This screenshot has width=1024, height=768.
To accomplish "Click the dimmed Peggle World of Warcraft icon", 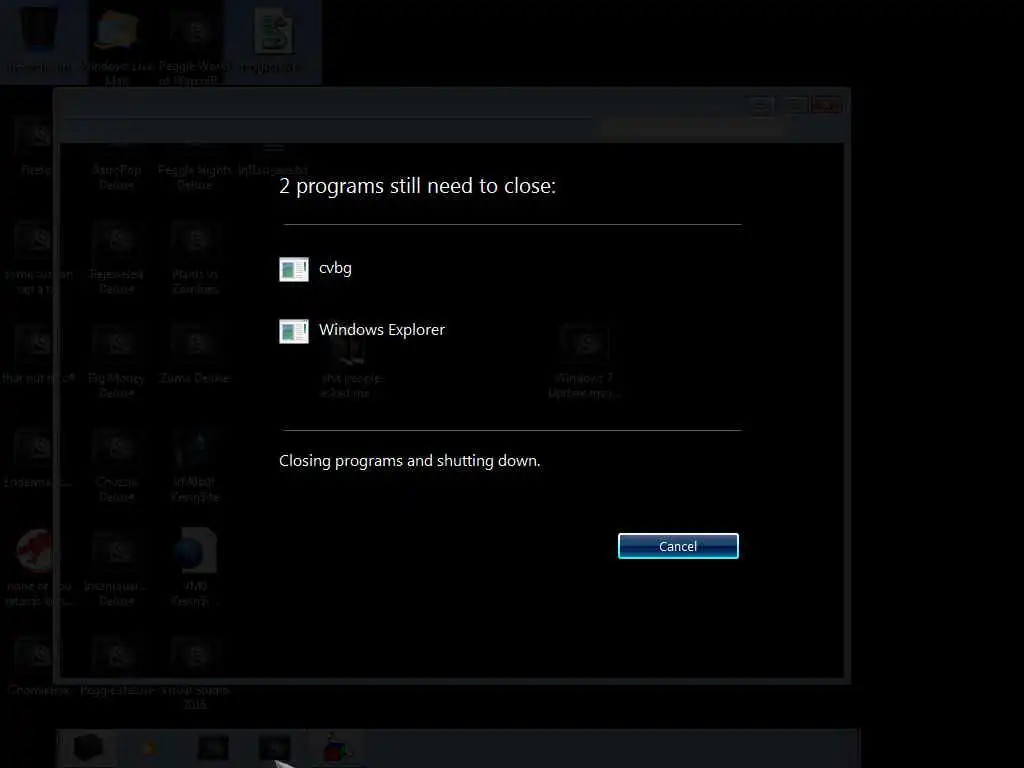I will [194, 46].
